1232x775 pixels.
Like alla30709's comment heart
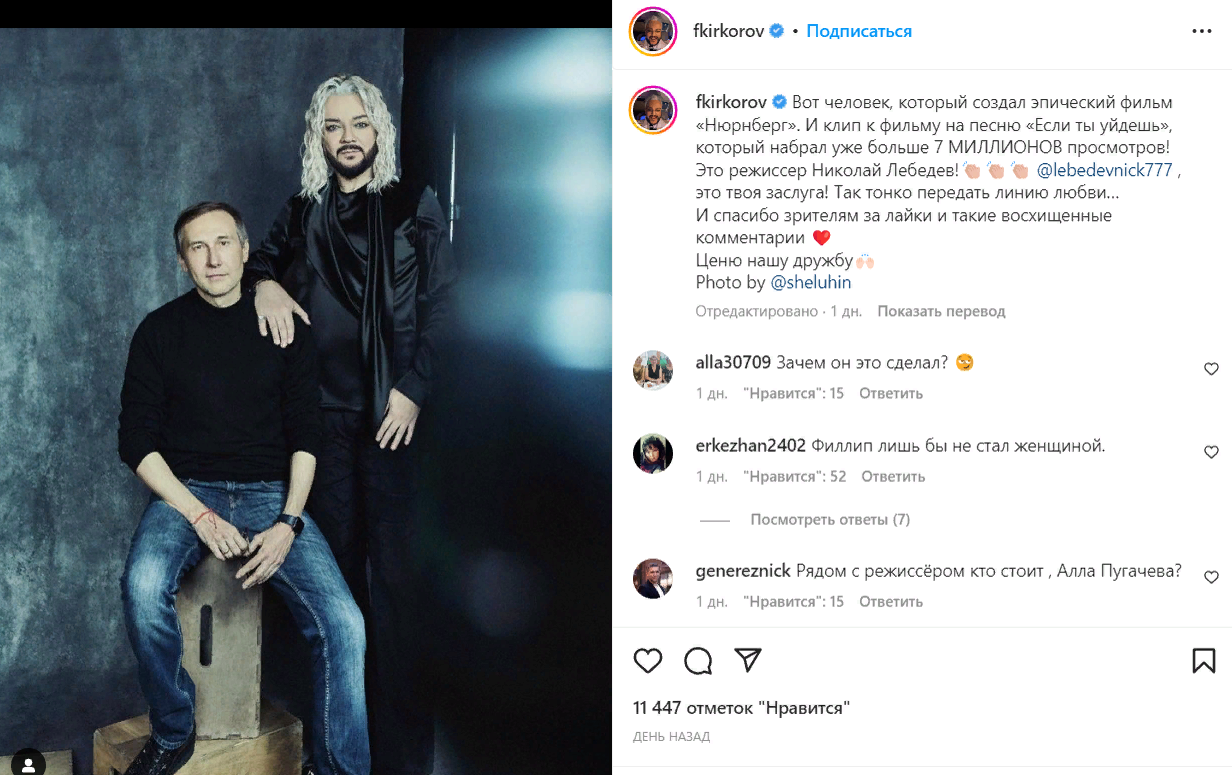coord(1211,369)
